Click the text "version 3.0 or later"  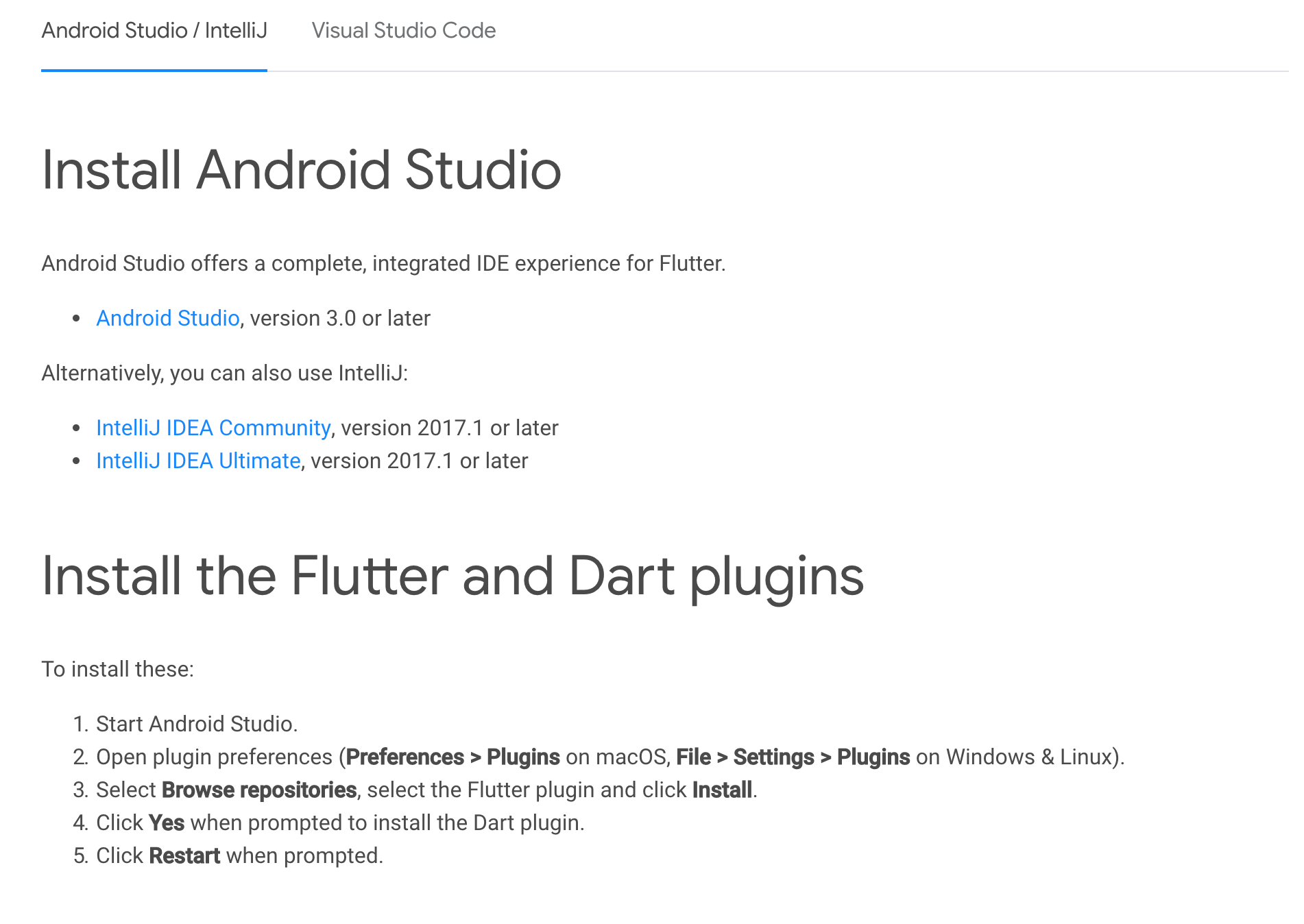pyautogui.click(x=340, y=318)
